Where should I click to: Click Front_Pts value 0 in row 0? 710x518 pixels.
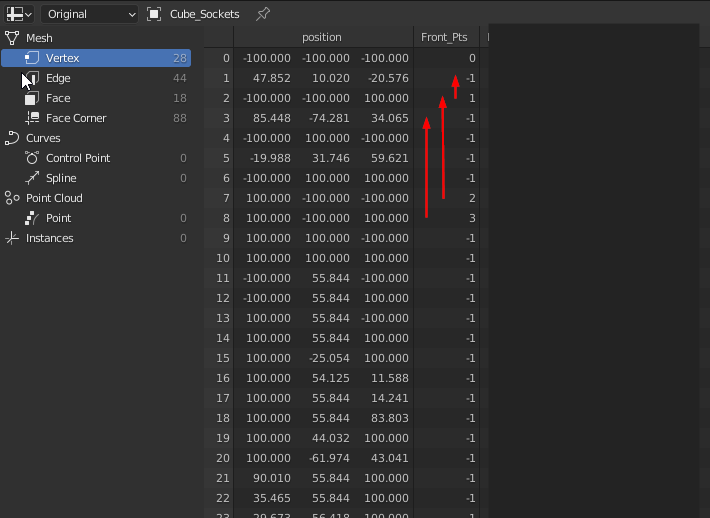[x=472, y=58]
